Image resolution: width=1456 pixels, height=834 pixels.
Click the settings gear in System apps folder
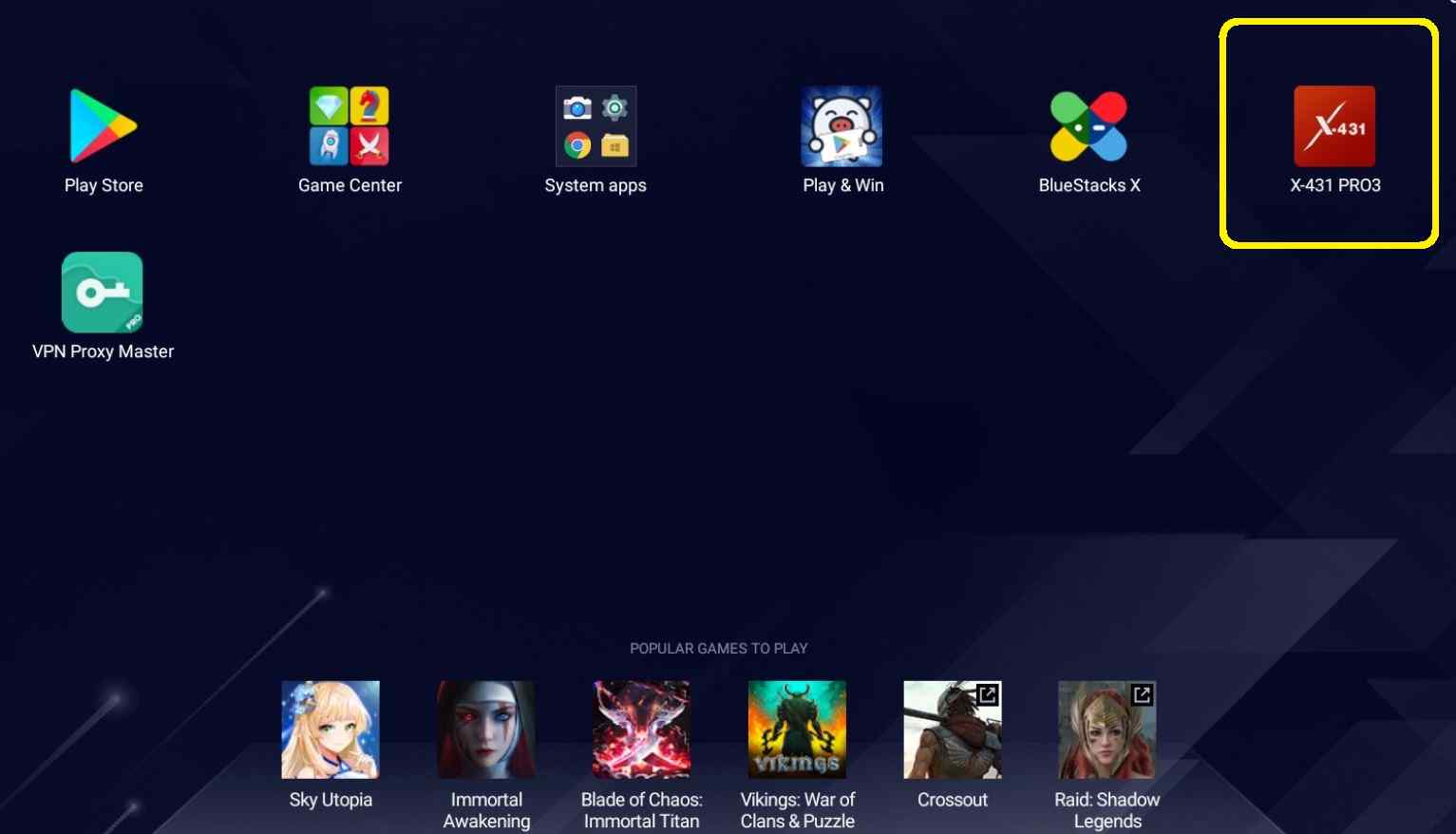[615, 107]
